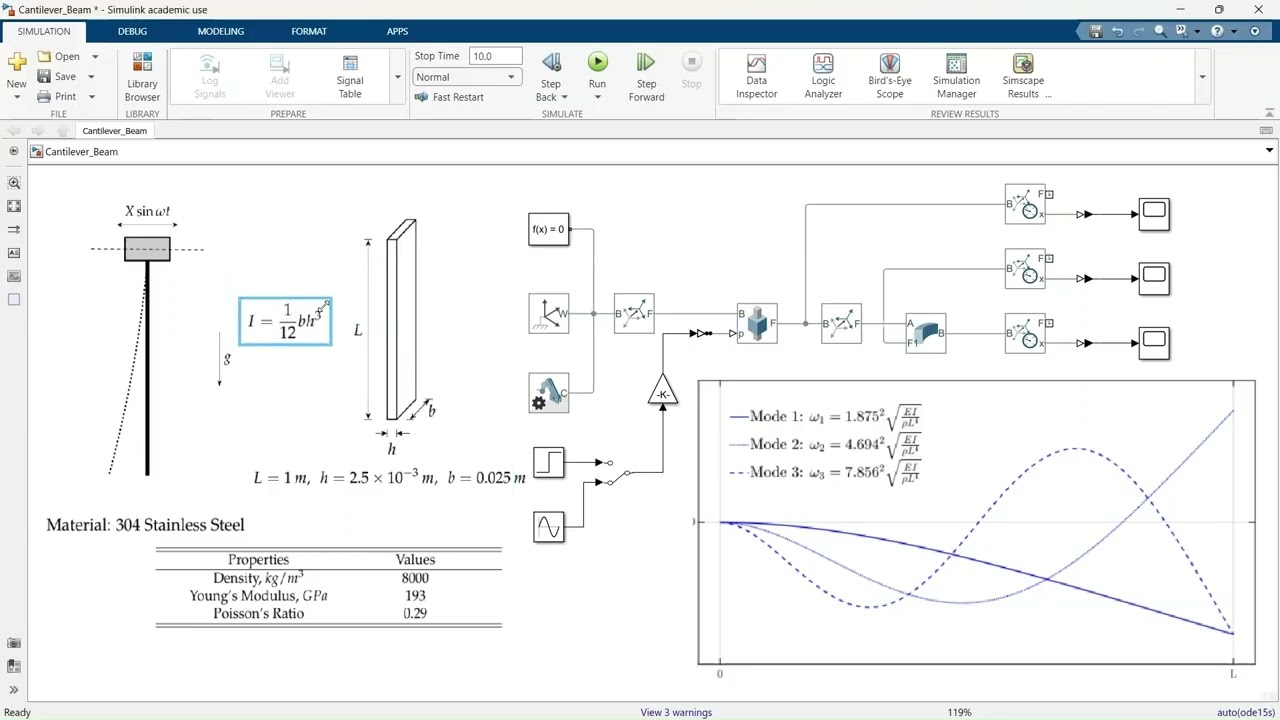The image size is (1280, 720).
Task: Click the Stop Time input field
Action: click(496, 56)
